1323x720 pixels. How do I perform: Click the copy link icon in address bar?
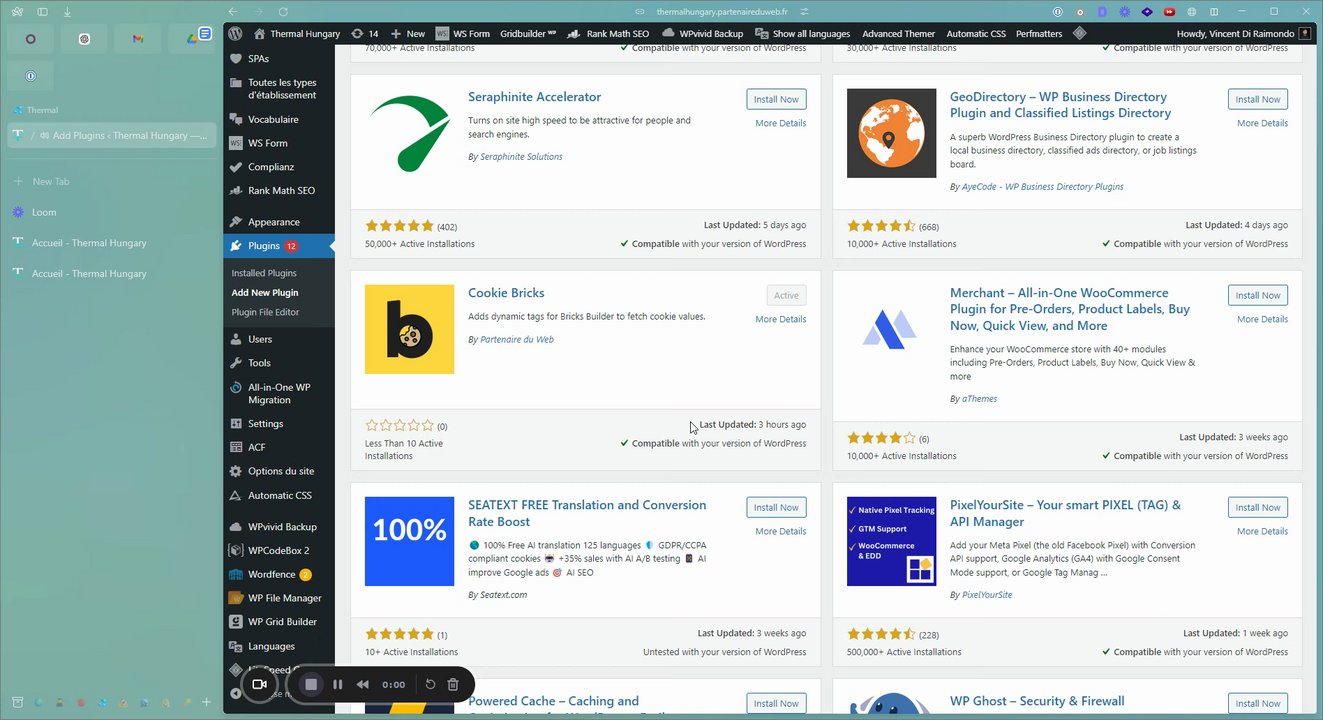point(640,12)
